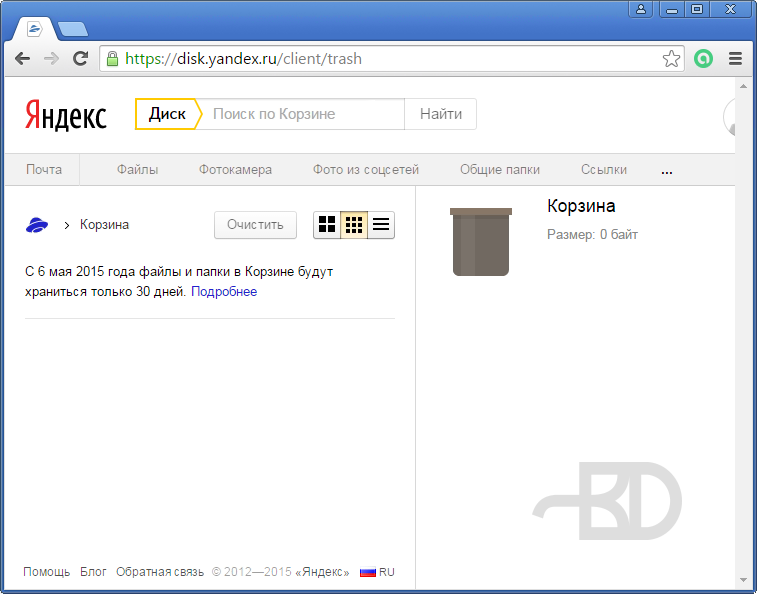Focus the Поиск по Корзине search field

pos(302,114)
